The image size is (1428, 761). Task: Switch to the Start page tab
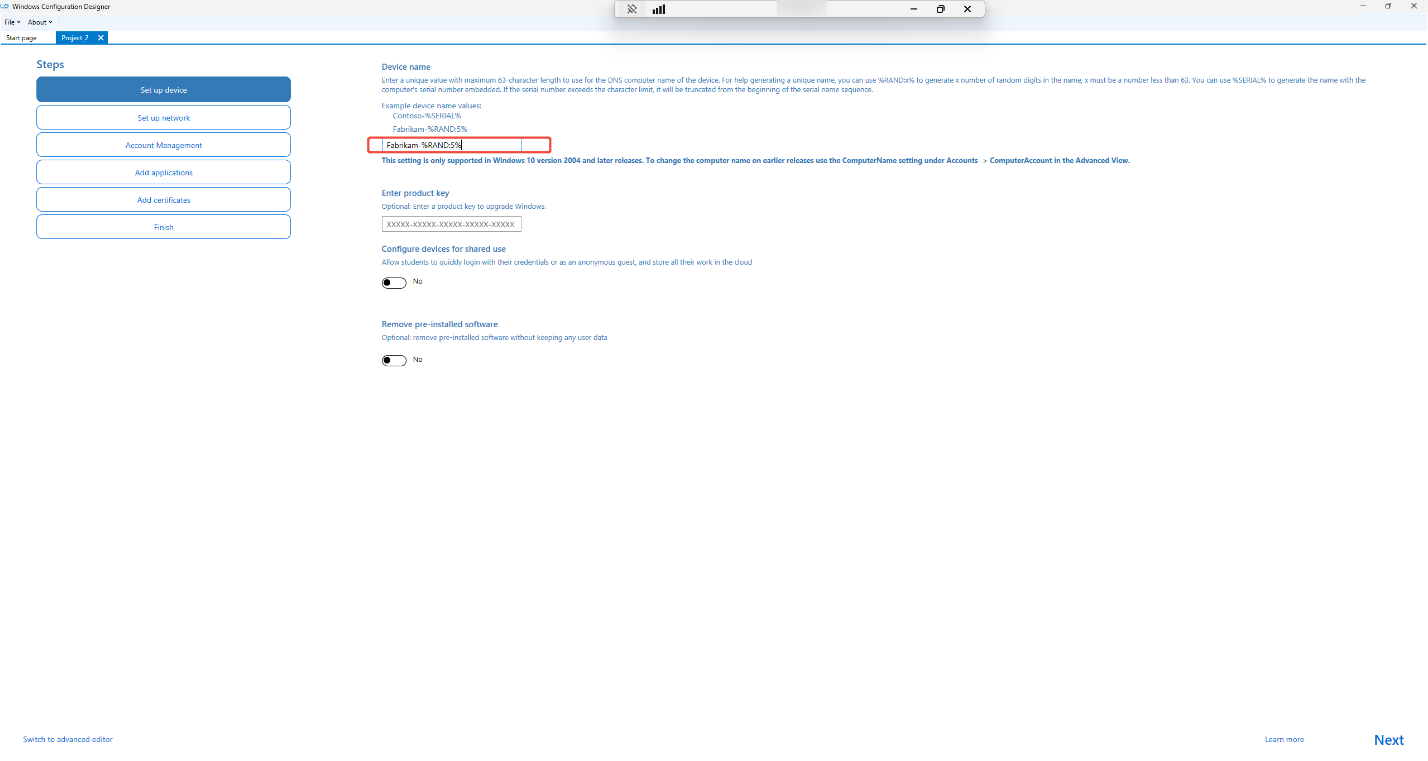(x=21, y=38)
